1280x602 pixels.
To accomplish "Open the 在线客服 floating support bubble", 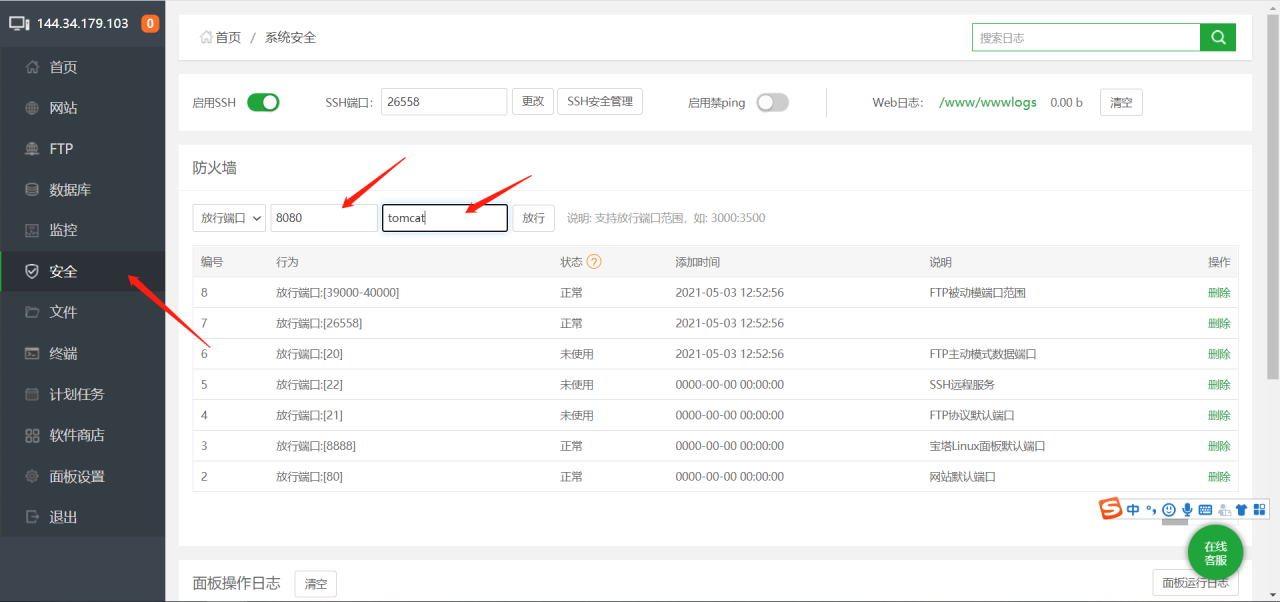I will [x=1215, y=551].
